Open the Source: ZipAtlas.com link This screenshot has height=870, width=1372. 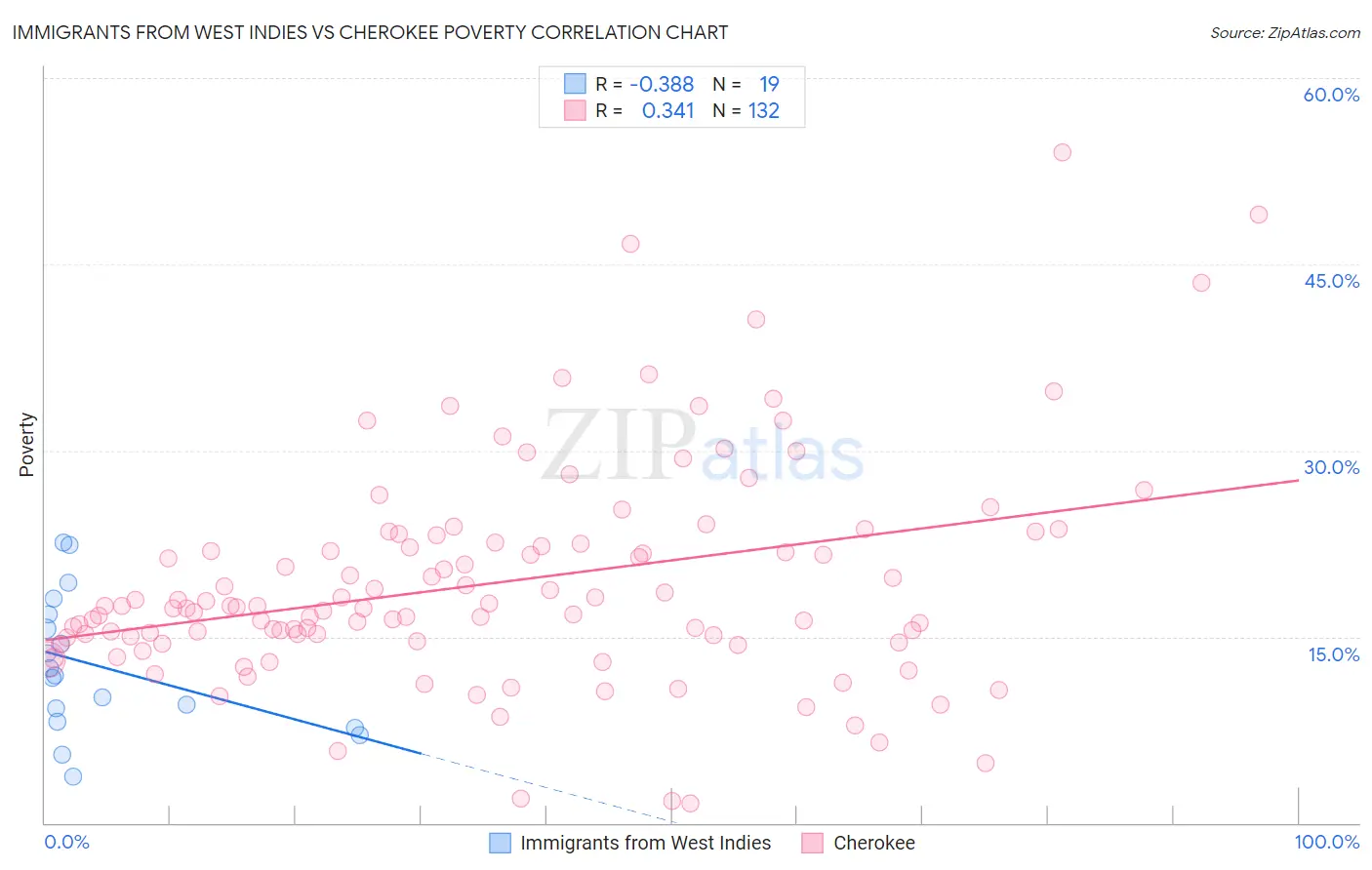(x=1284, y=32)
